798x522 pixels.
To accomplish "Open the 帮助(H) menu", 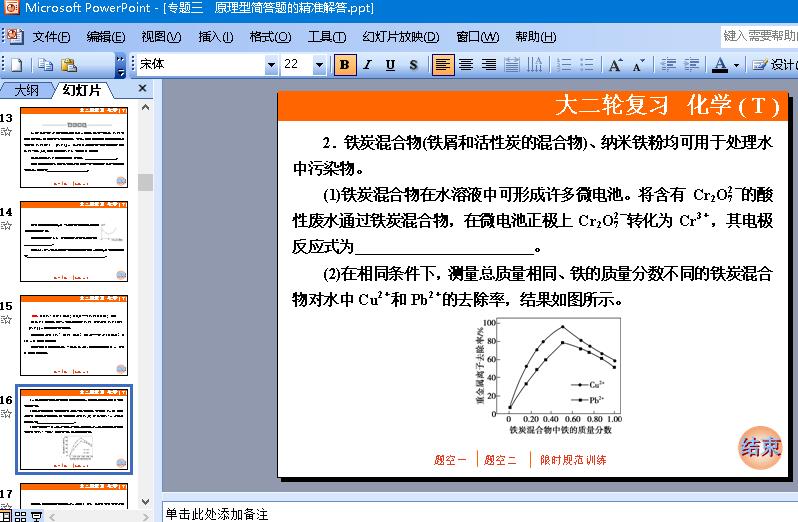I will 535,37.
